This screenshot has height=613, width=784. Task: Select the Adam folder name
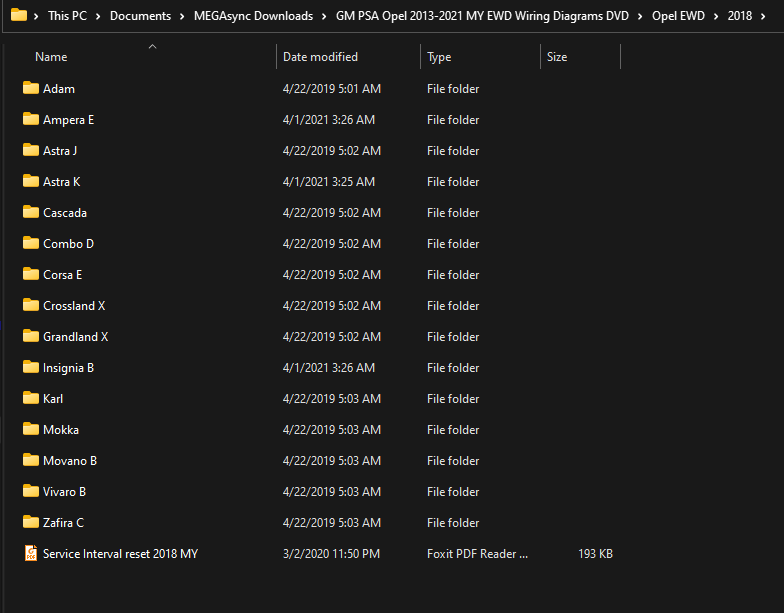pos(59,88)
